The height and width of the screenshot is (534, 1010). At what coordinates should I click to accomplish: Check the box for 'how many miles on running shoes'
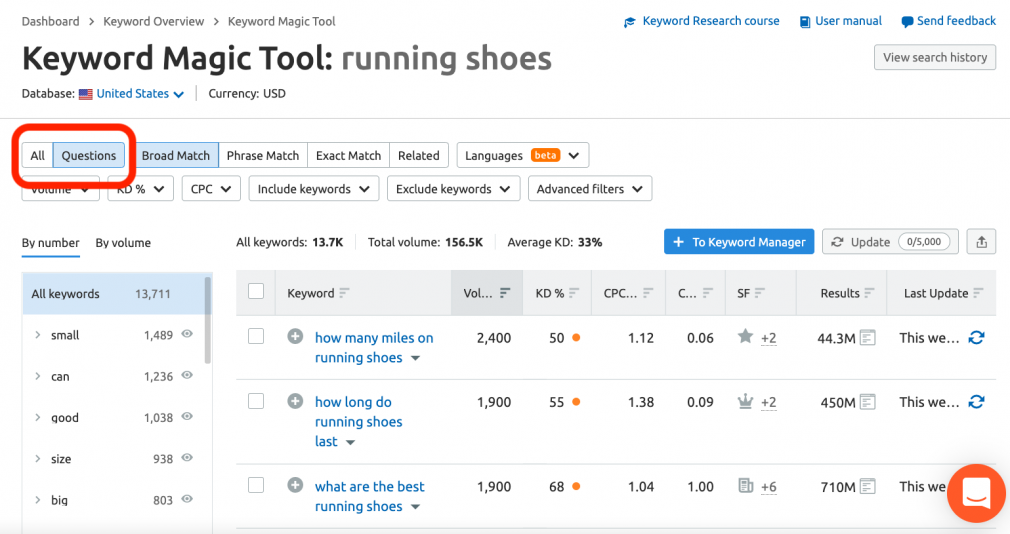click(x=256, y=337)
